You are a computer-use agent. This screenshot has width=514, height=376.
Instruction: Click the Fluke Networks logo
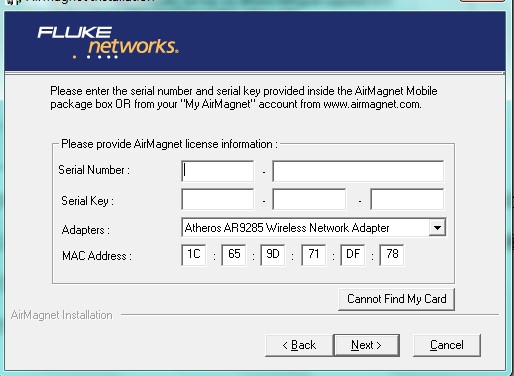108,43
